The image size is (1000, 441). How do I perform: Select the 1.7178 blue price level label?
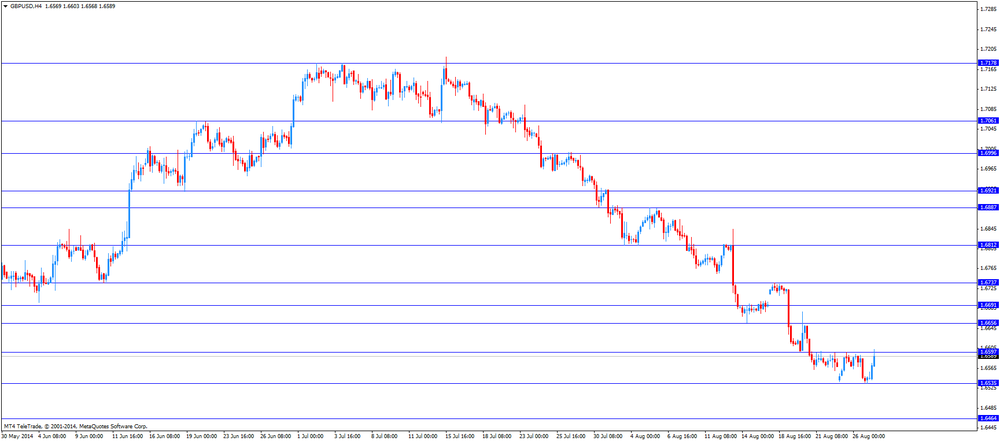[x=988, y=63]
